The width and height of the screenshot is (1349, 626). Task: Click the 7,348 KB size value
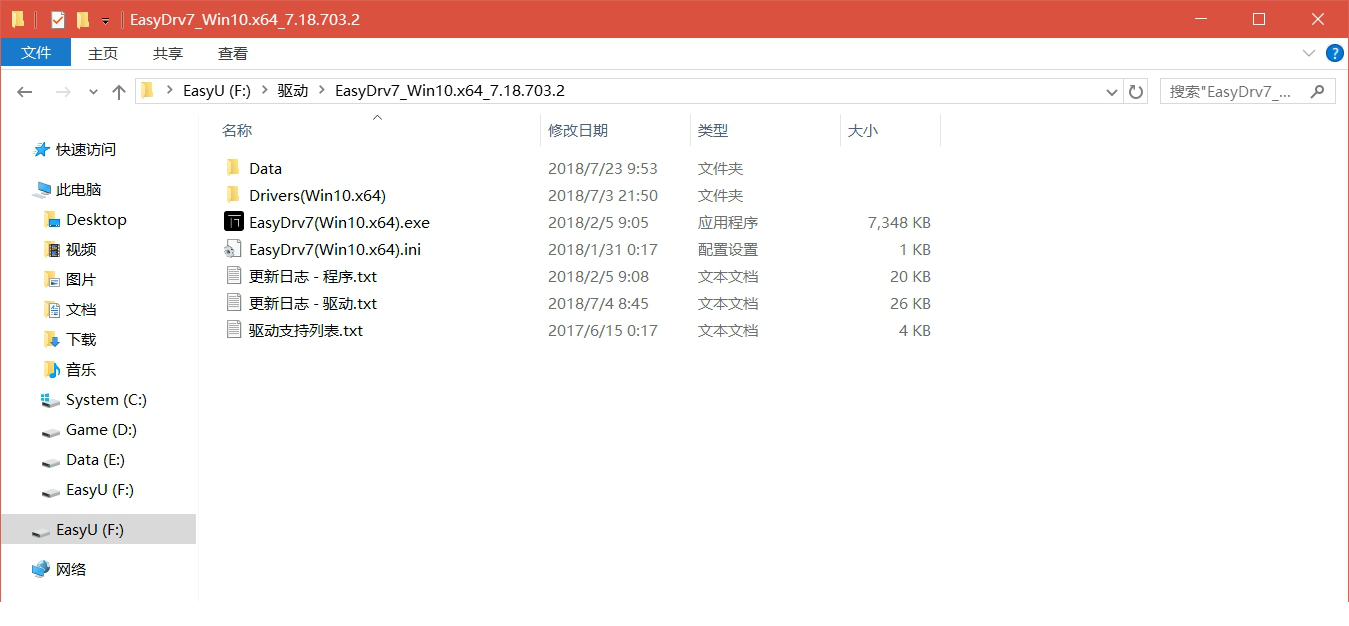[x=899, y=222]
